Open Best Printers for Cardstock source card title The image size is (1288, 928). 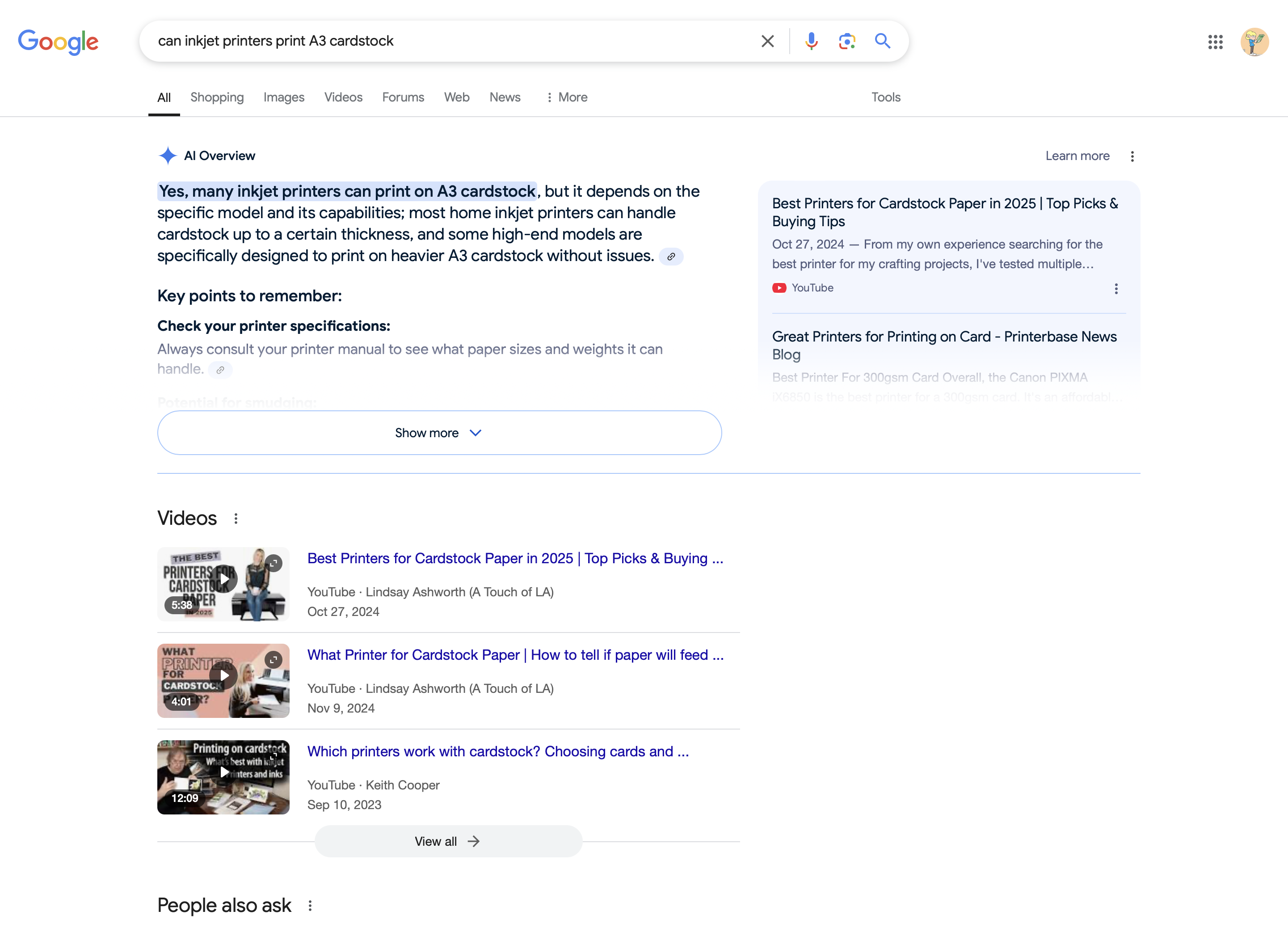pos(945,212)
